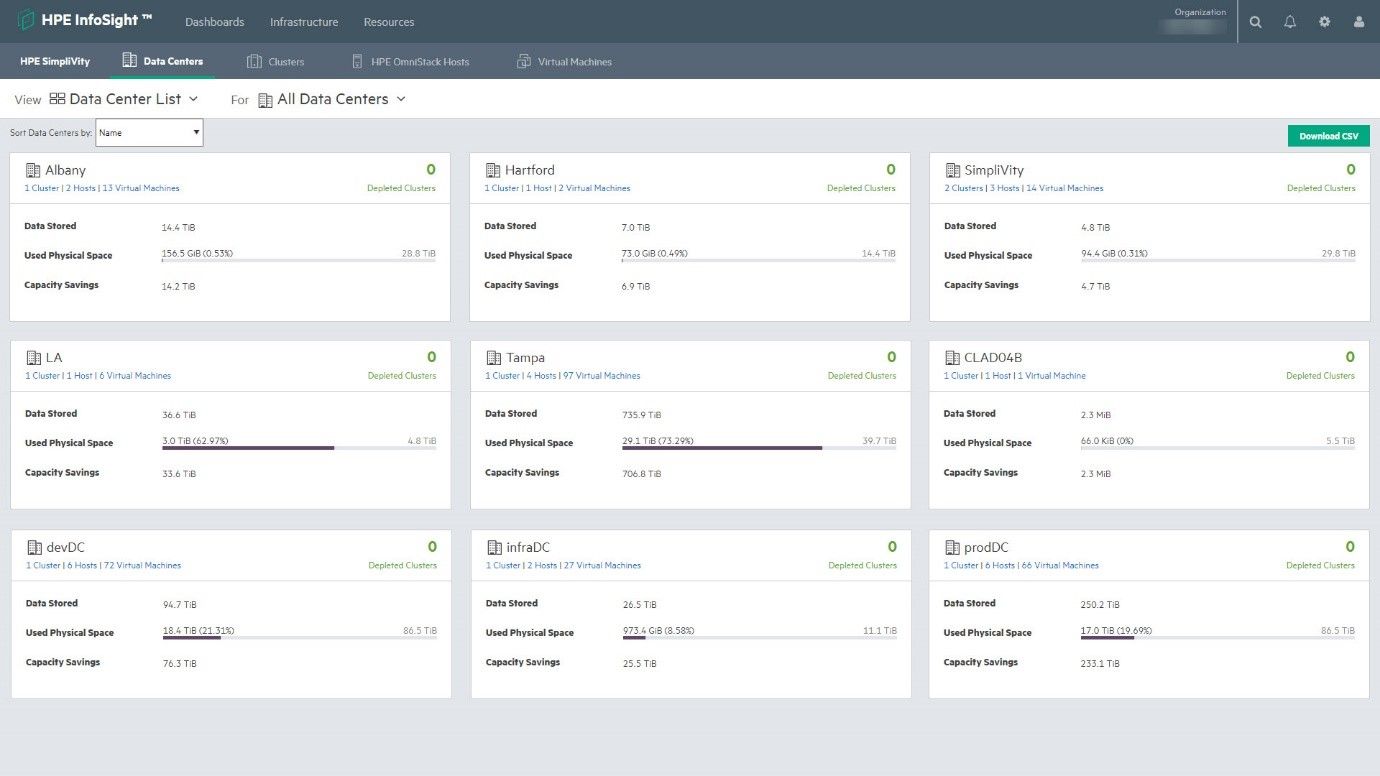Click Tampa's Used Physical Space progress bar
The image size is (1380, 776).
[x=759, y=448]
